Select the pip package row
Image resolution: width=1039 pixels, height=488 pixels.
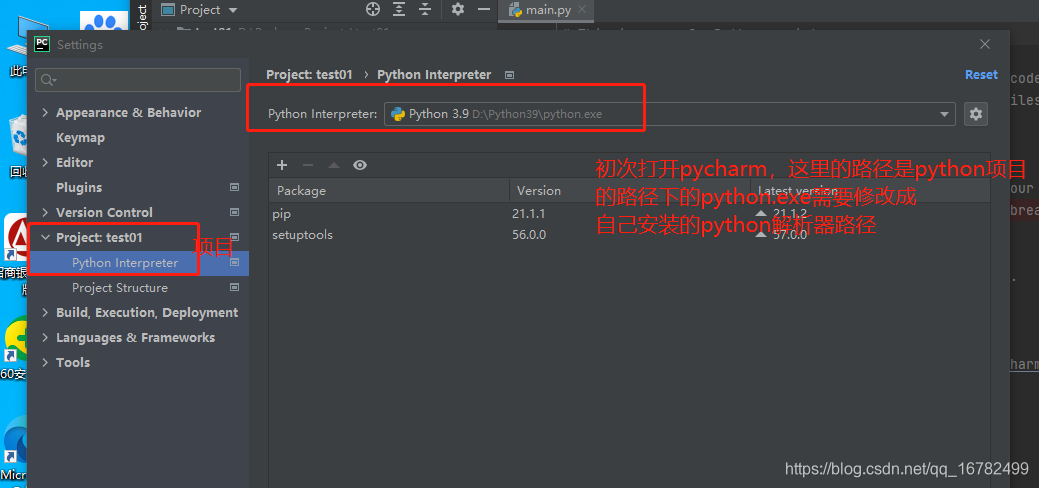pos(629,214)
